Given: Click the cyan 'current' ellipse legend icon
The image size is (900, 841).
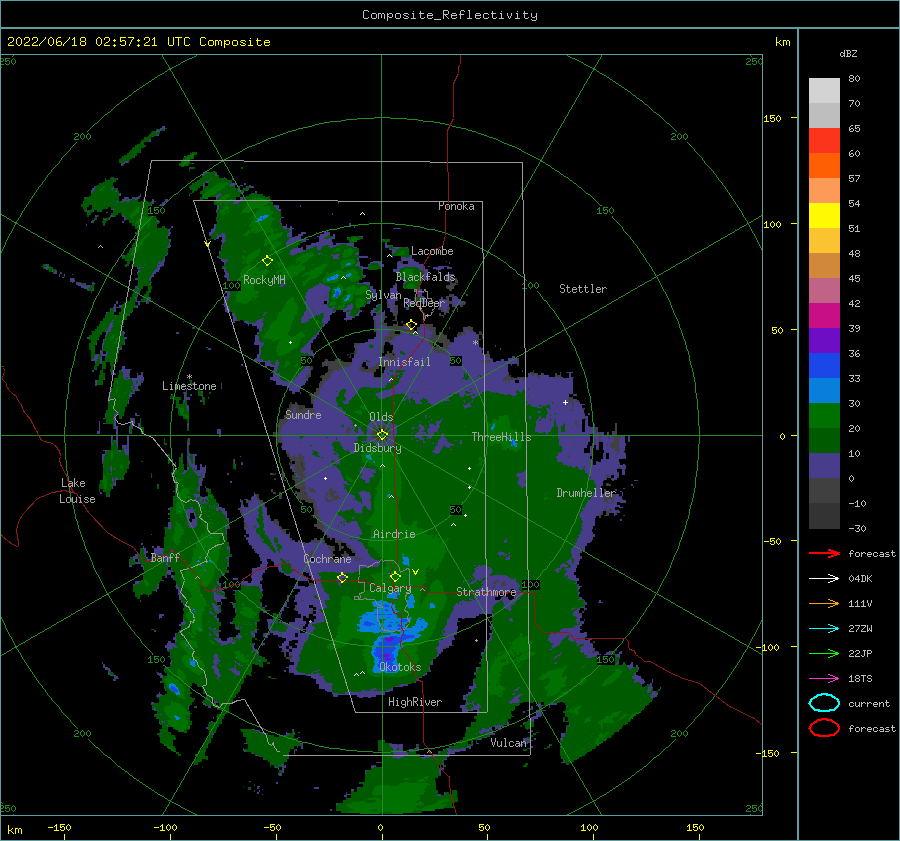Looking at the screenshot, I should 824,703.
